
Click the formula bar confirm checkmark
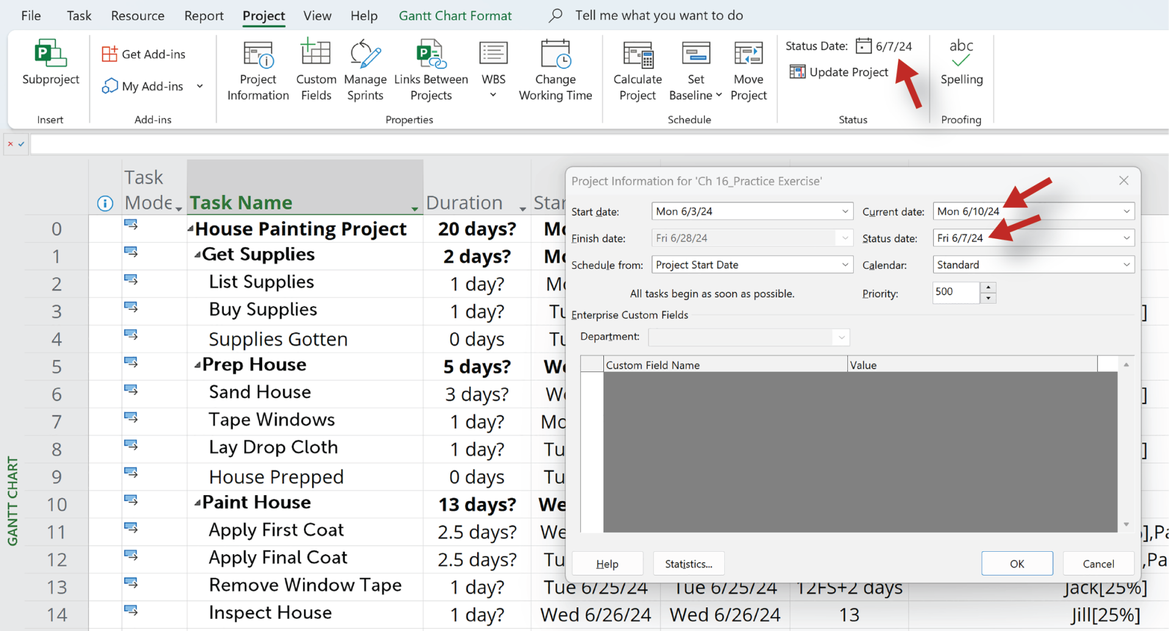[x=22, y=144]
